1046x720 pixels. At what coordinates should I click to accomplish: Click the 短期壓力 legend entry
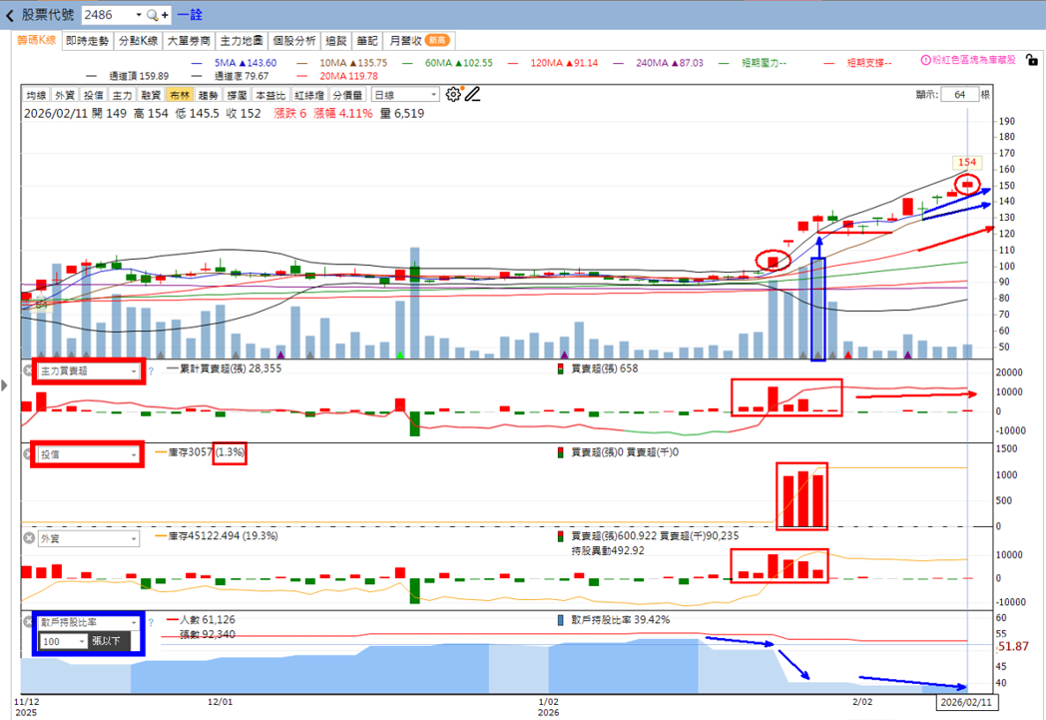click(x=752, y=63)
